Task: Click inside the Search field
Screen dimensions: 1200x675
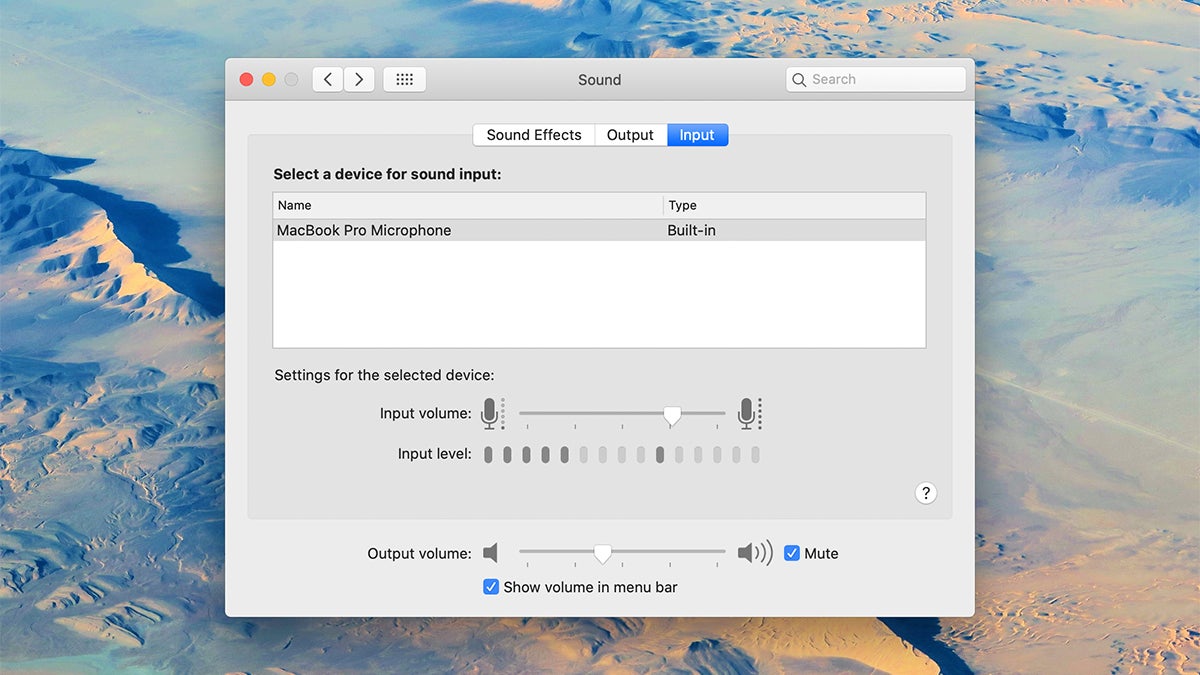Action: tap(875, 78)
